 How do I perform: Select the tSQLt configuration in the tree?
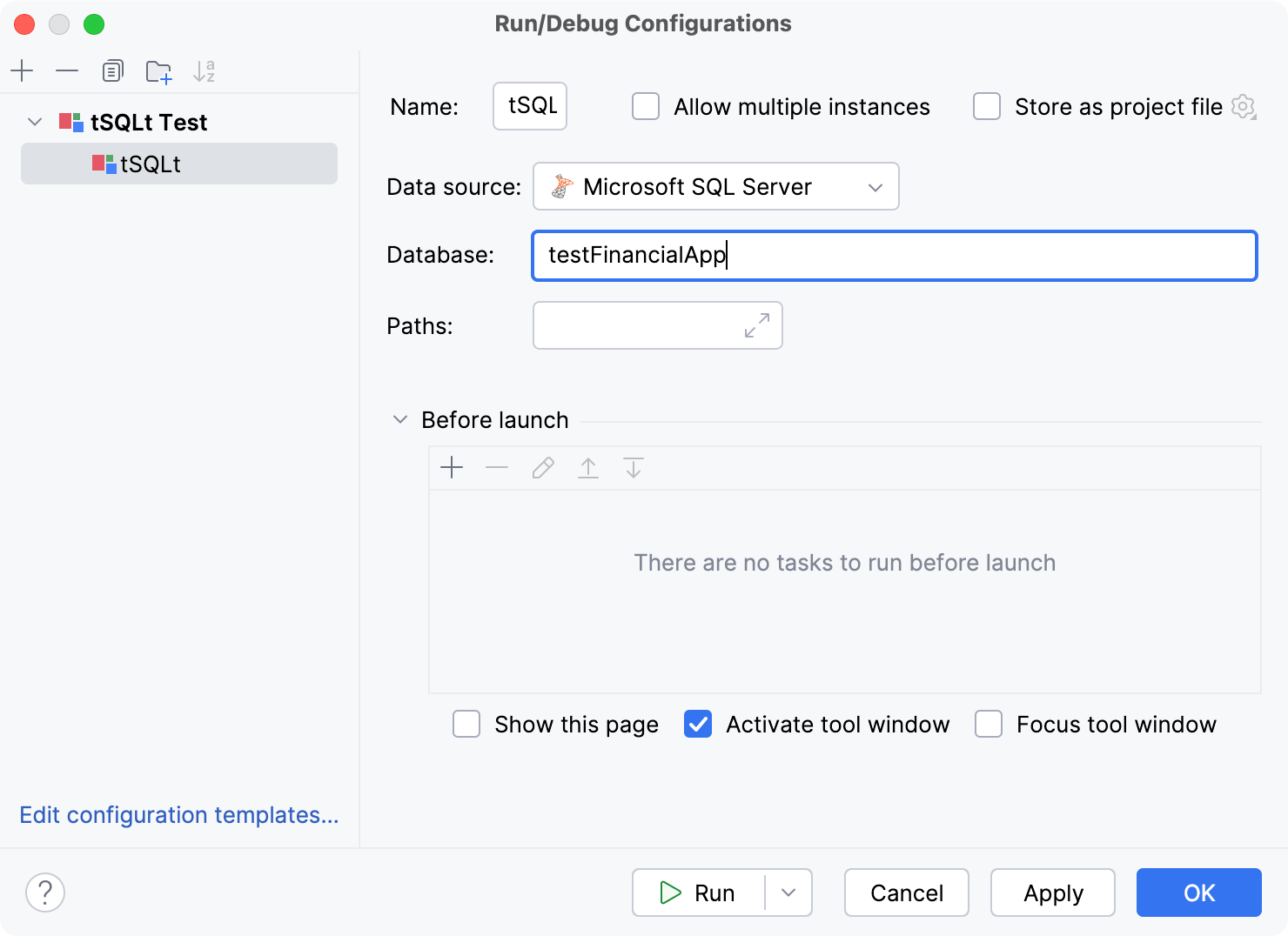coord(151,164)
